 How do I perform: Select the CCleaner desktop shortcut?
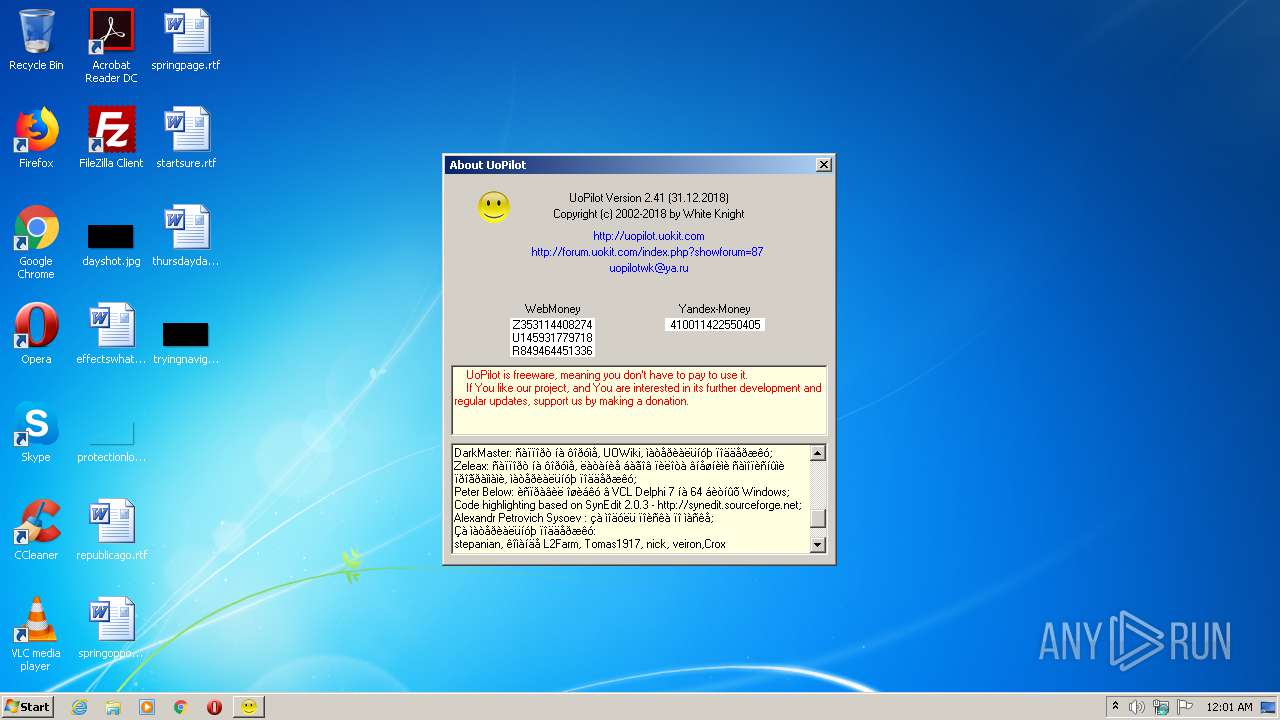[36, 530]
